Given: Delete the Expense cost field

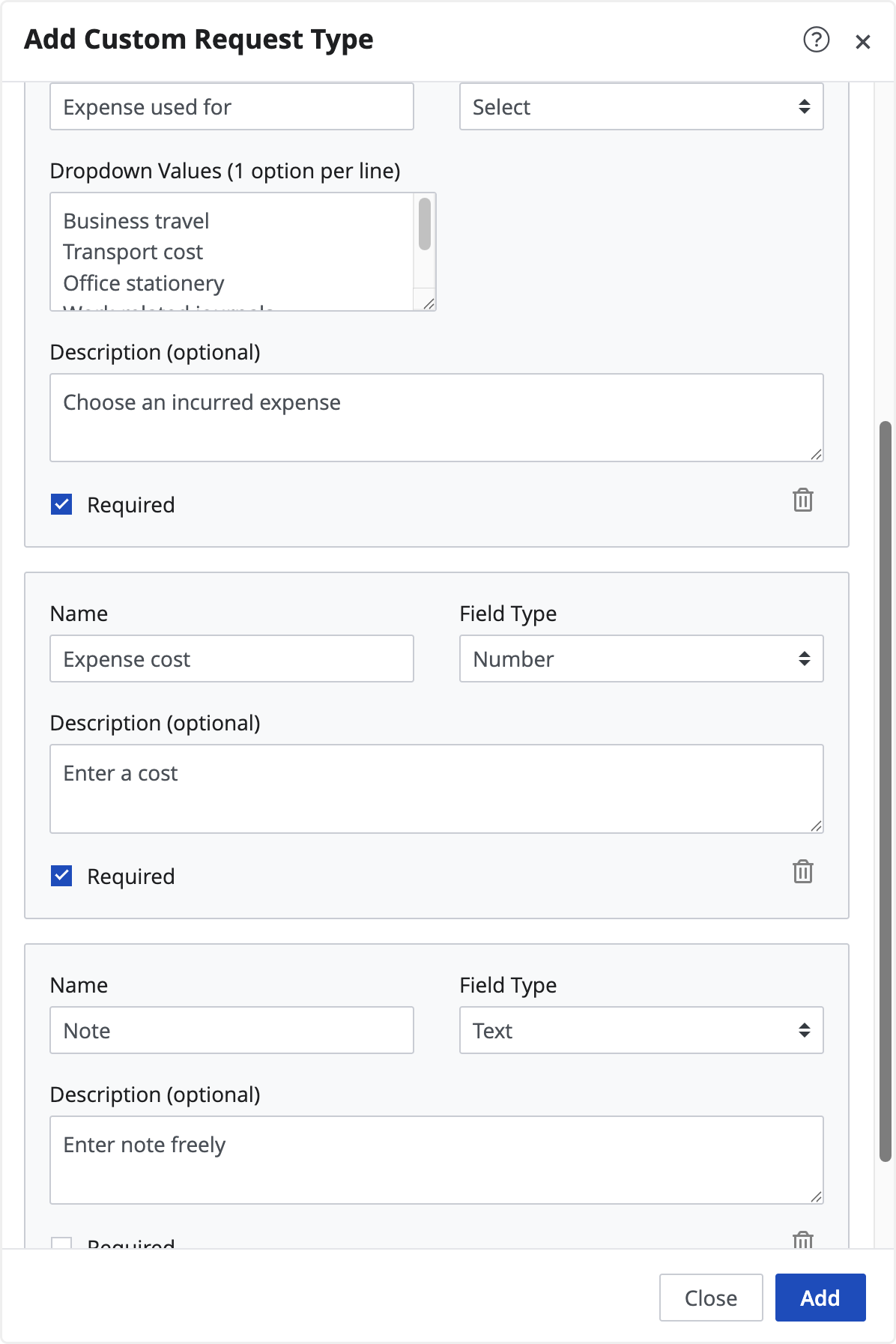Looking at the screenshot, I should coord(802,871).
